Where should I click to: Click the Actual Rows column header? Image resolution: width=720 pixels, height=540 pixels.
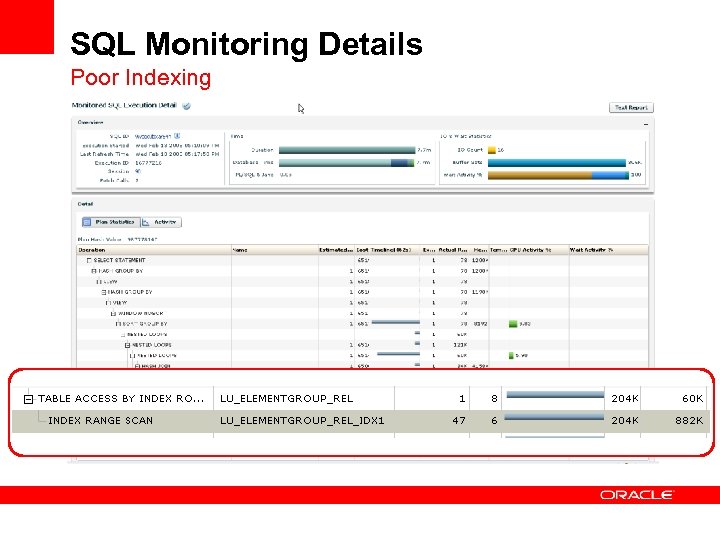(453, 250)
